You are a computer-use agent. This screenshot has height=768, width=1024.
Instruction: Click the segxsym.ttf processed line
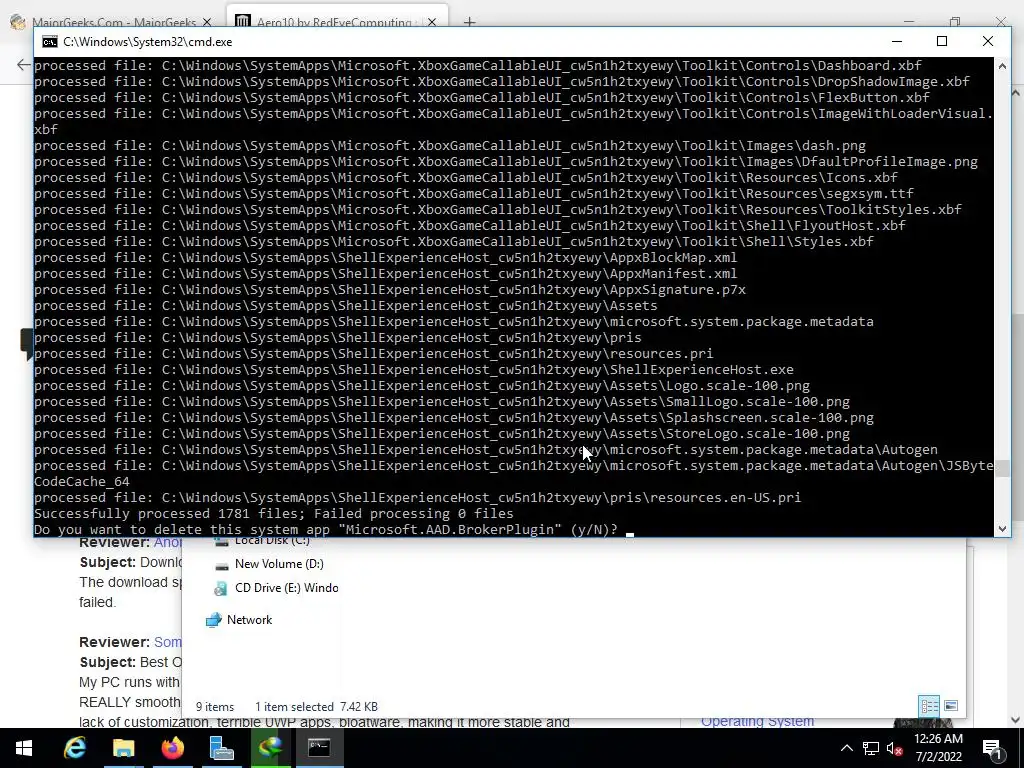[x=474, y=193]
